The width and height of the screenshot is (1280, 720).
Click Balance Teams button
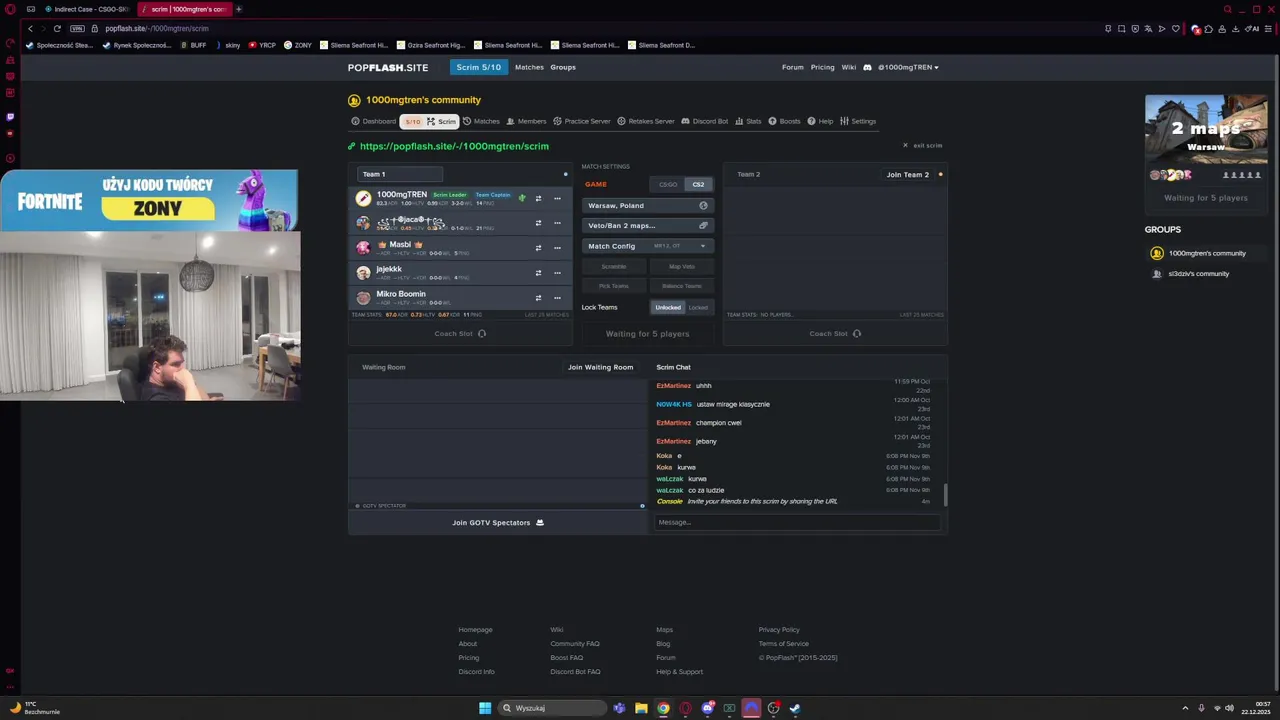[681, 286]
